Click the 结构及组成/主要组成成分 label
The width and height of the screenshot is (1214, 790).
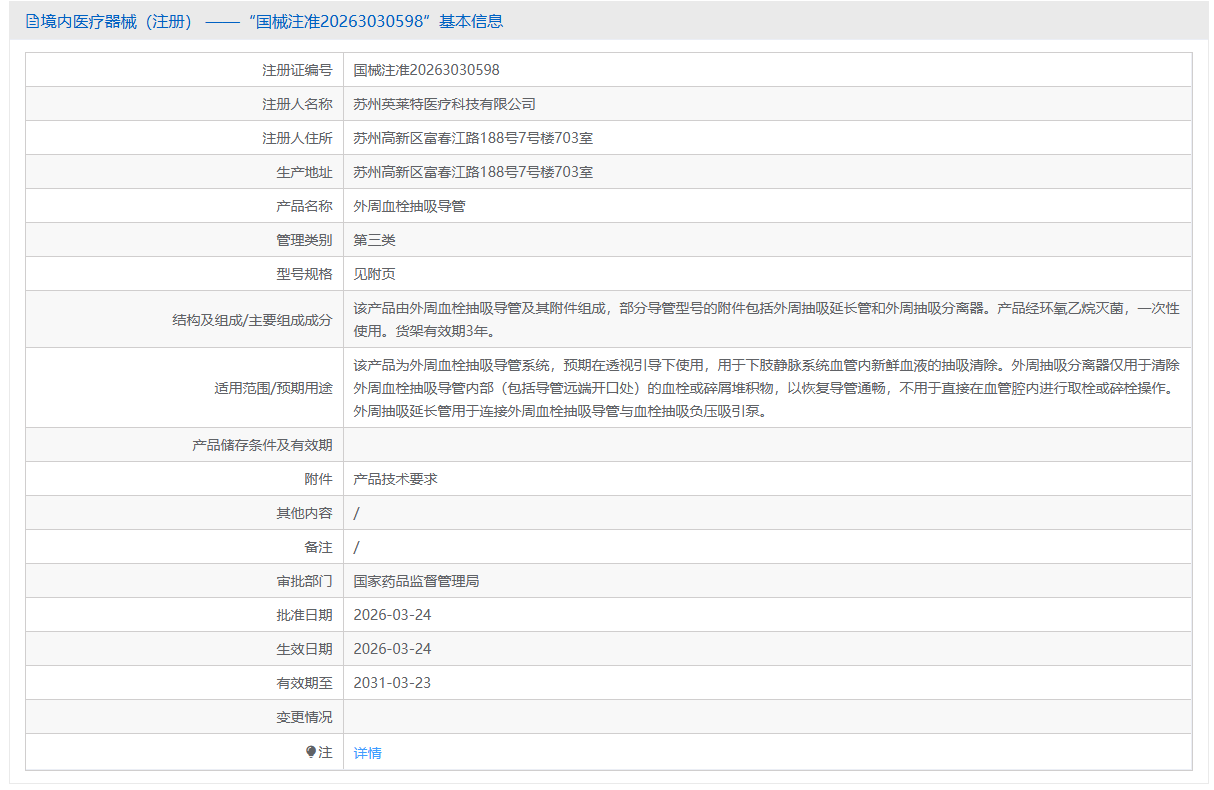point(252,320)
